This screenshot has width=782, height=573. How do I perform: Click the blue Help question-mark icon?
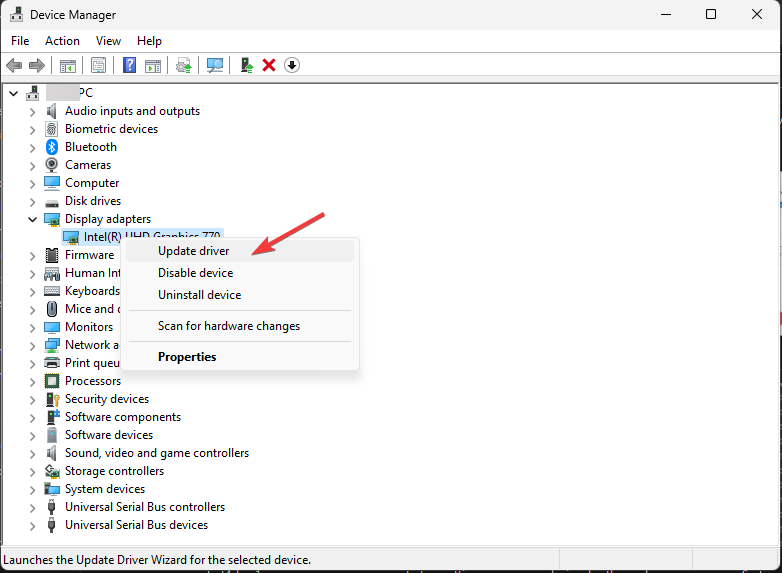[x=129, y=65]
